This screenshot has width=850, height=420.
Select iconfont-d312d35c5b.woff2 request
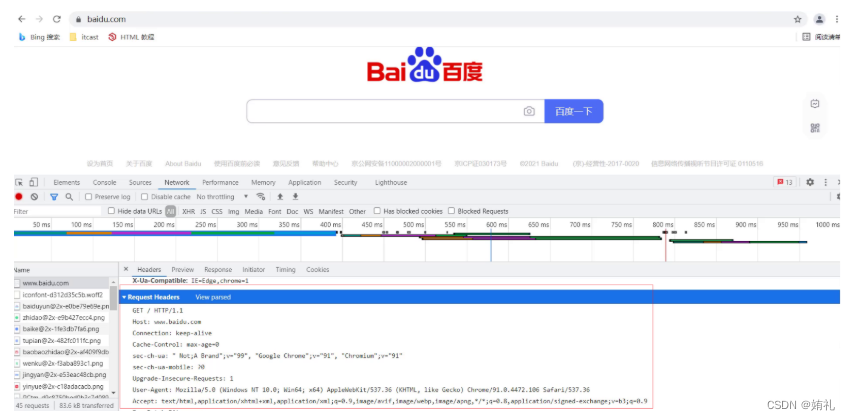tap(61, 295)
